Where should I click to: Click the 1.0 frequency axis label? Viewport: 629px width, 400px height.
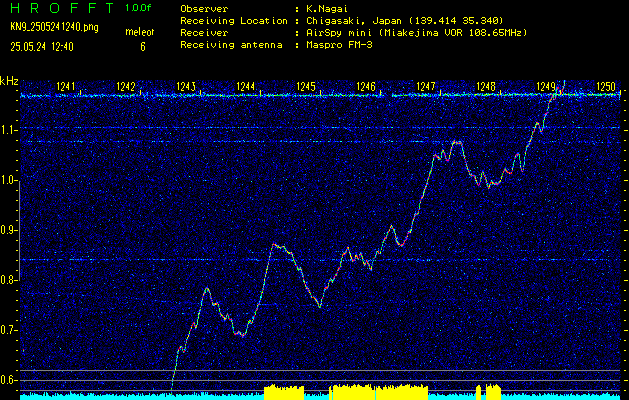pos(9,181)
